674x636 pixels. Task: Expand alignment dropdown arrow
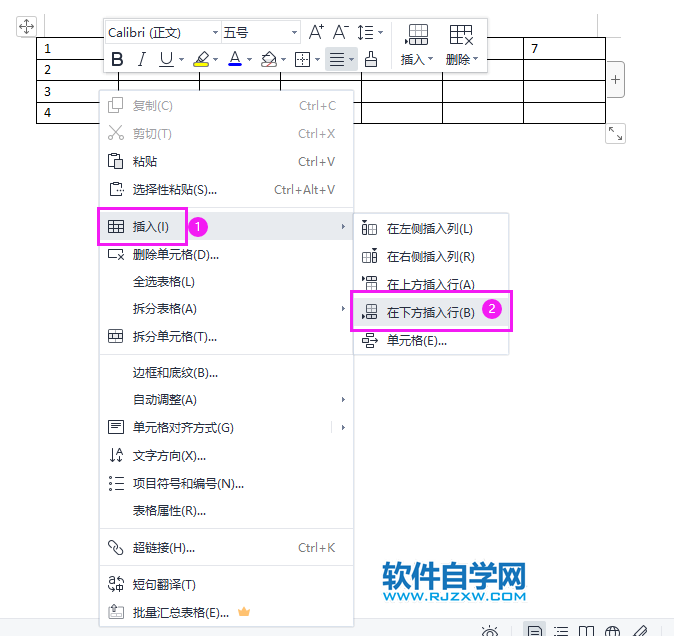click(351, 59)
